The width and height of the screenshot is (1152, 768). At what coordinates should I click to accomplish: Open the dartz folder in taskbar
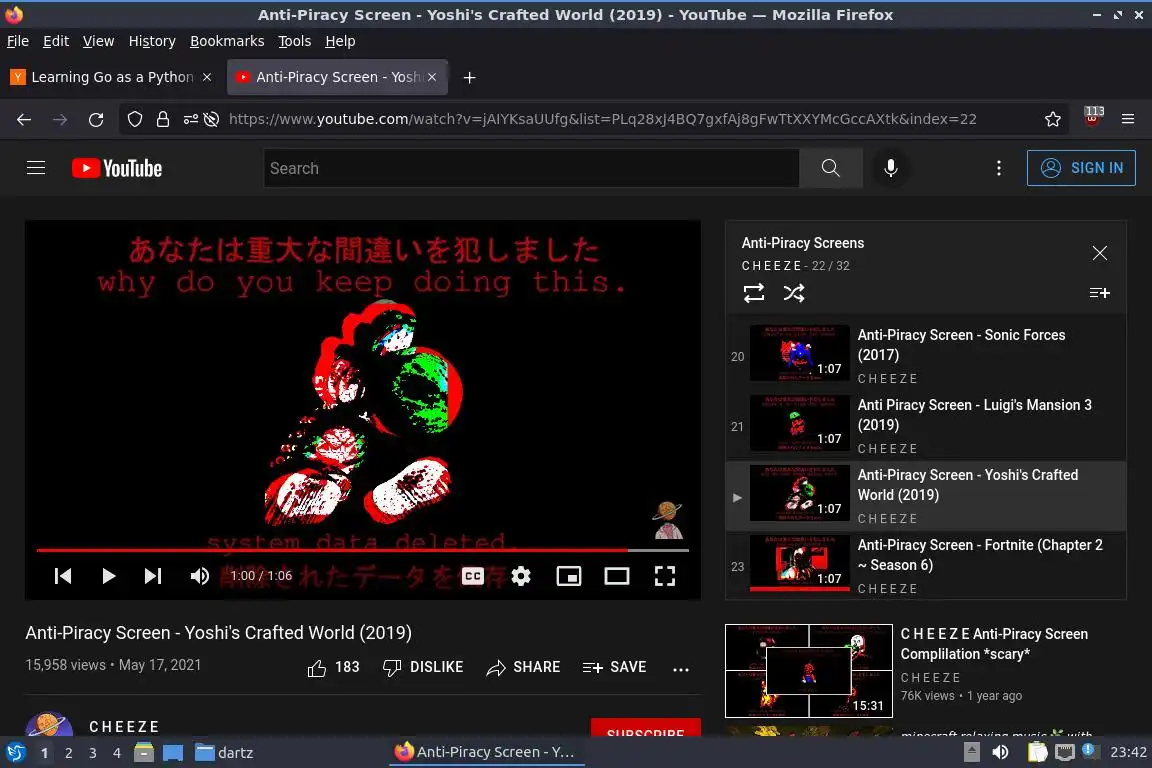[224, 753]
